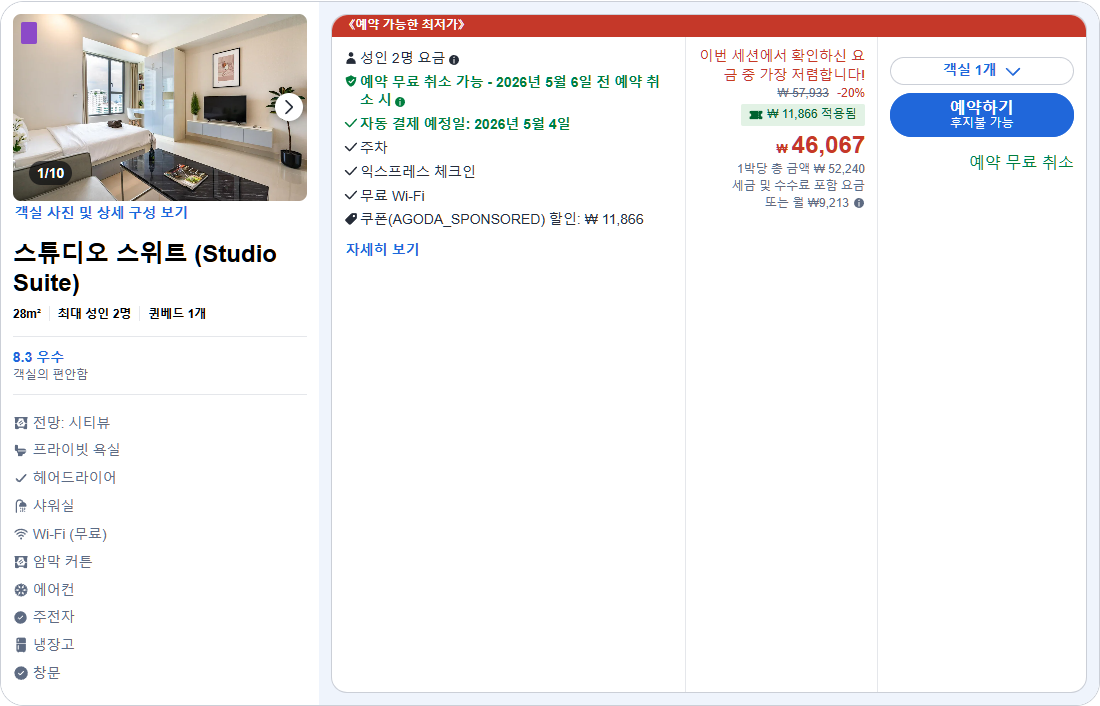Click the blackout curtain (암막 커튼) icon
The height and width of the screenshot is (706, 1100).
click(16, 561)
